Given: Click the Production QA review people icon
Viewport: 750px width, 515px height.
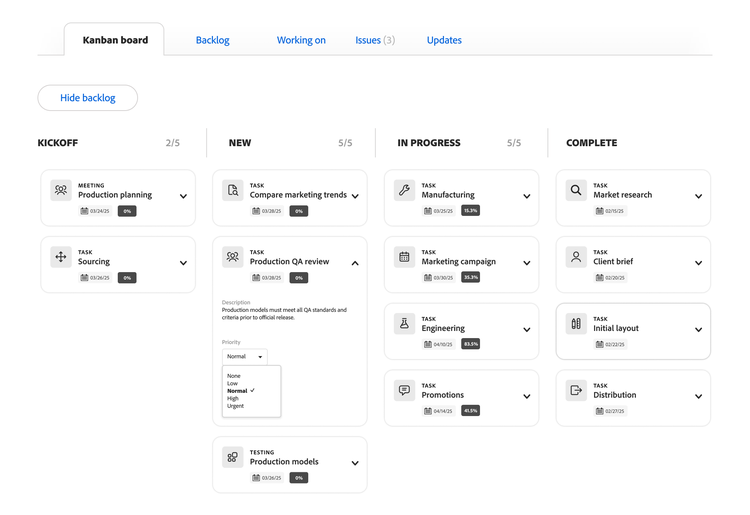Looking at the screenshot, I should click(232, 257).
